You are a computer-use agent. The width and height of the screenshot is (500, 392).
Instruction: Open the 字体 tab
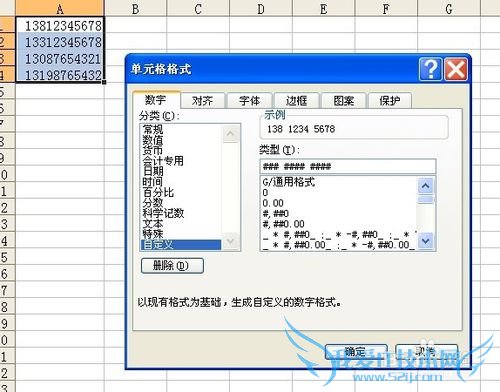point(249,100)
